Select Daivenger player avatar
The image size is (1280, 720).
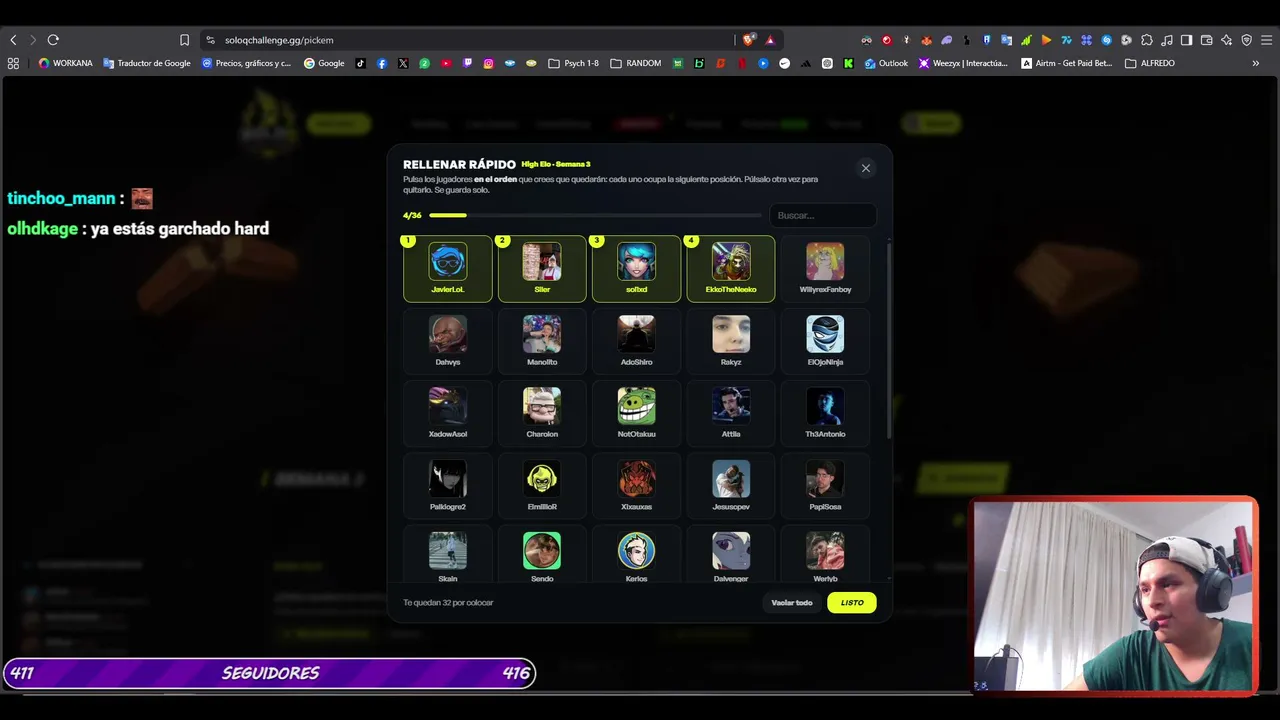(731, 551)
